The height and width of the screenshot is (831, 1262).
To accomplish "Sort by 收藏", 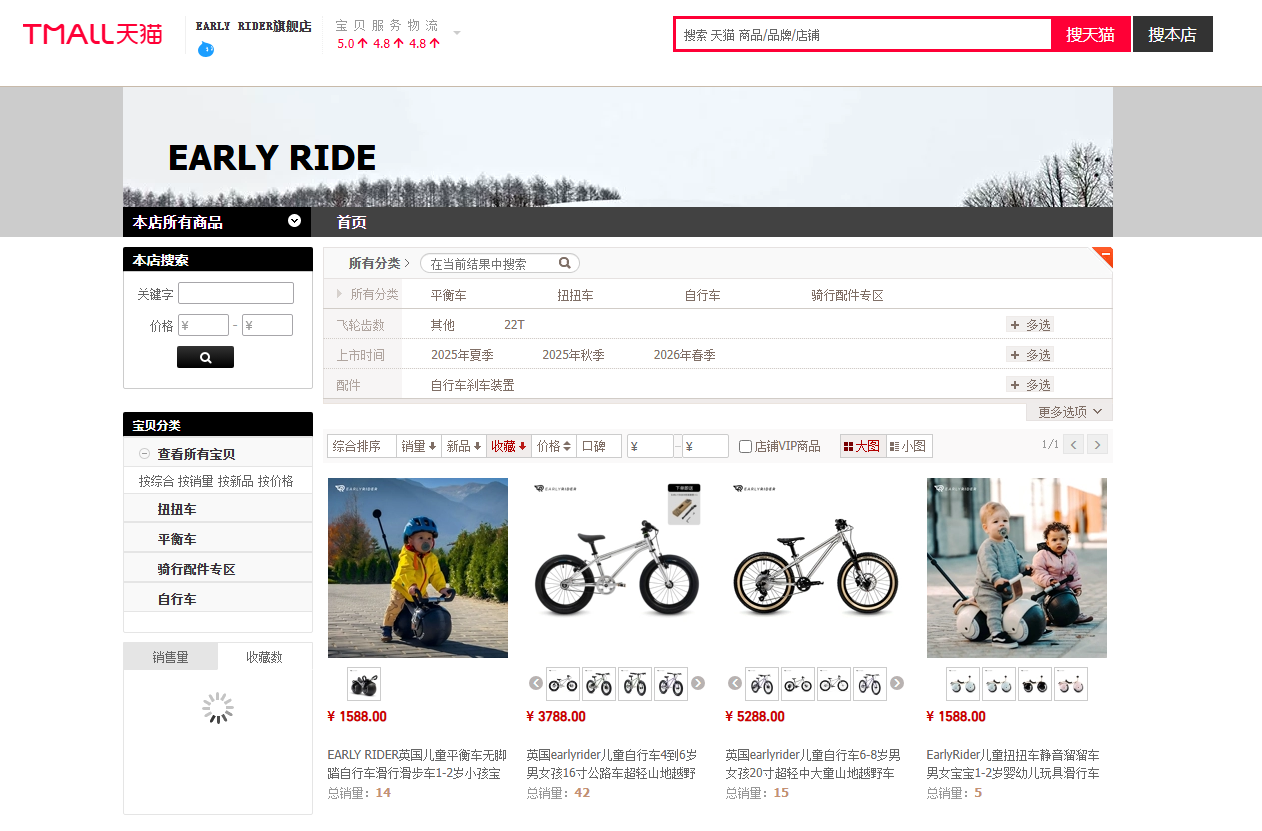I will point(509,446).
